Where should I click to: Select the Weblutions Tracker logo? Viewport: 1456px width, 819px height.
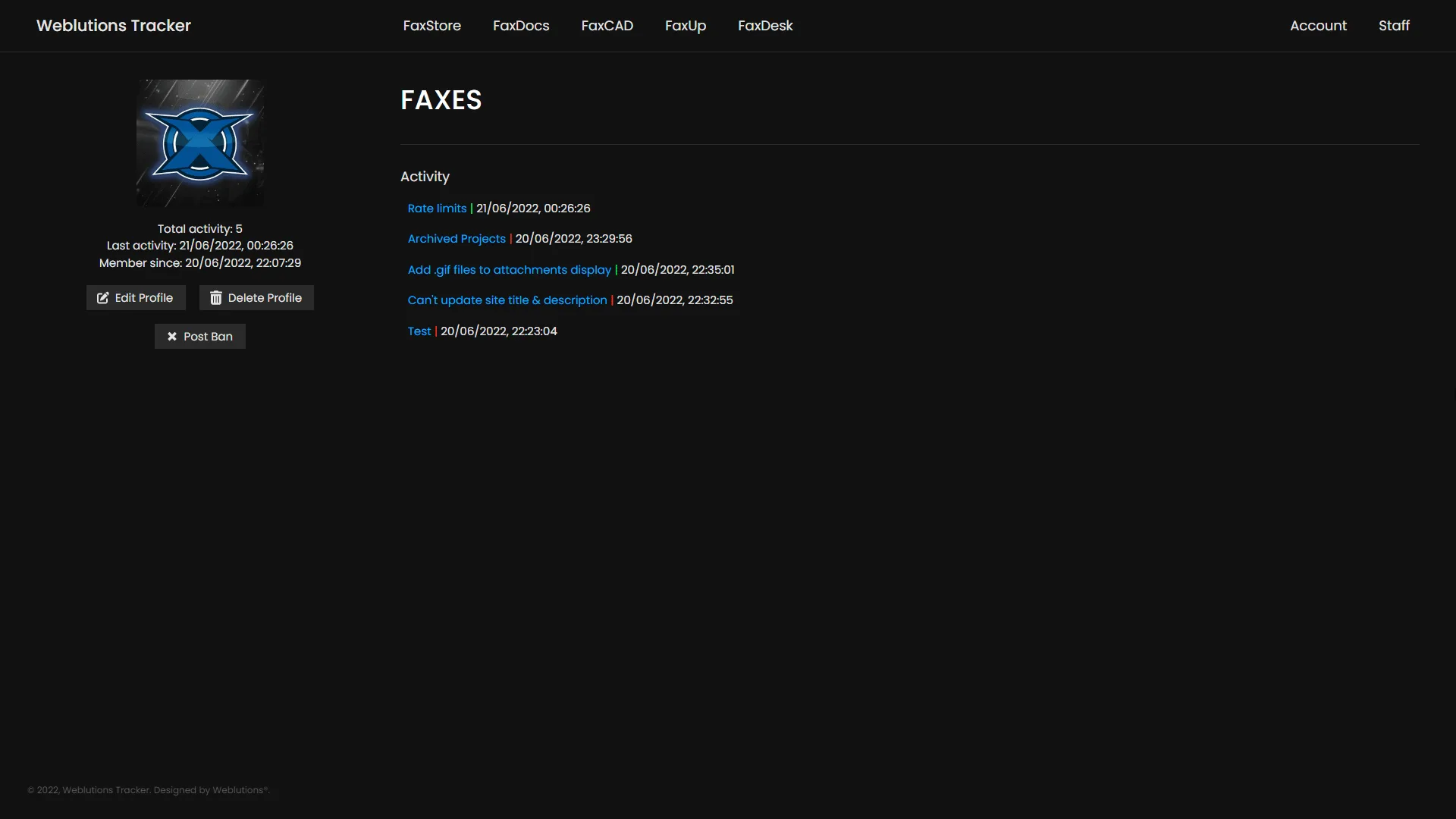point(112,25)
